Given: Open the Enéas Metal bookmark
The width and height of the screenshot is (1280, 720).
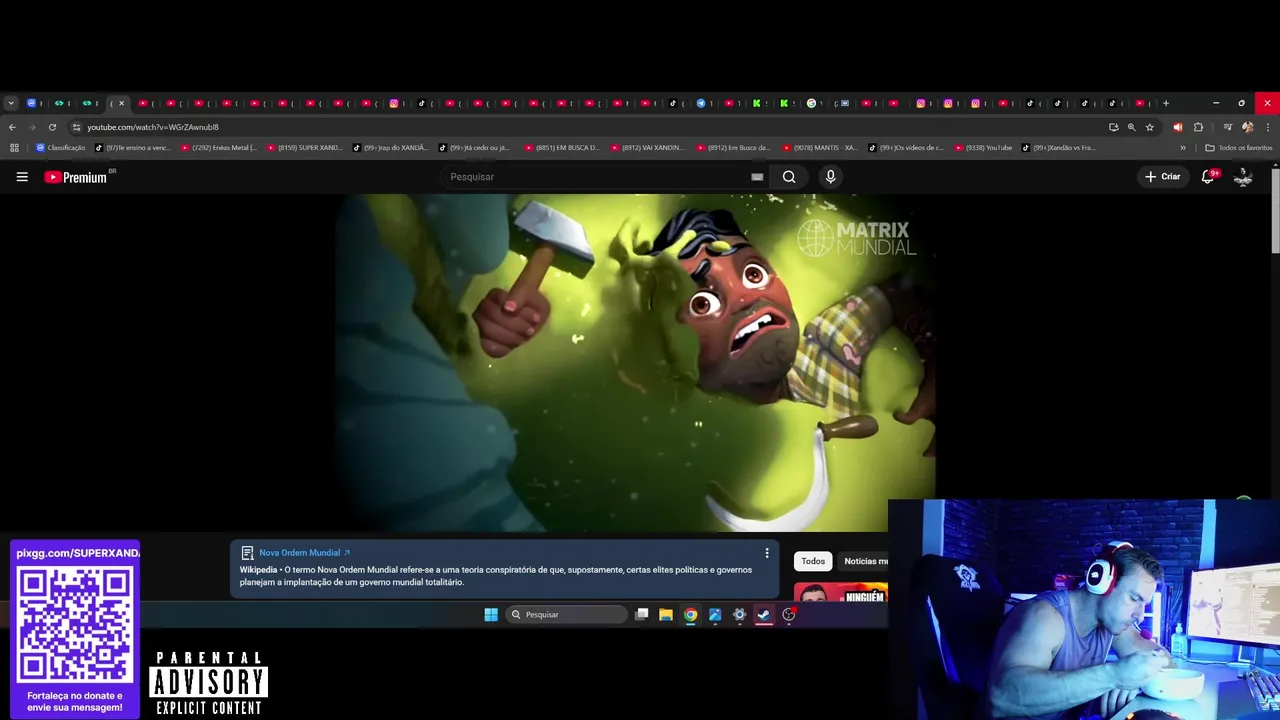Looking at the screenshot, I should coord(218,148).
